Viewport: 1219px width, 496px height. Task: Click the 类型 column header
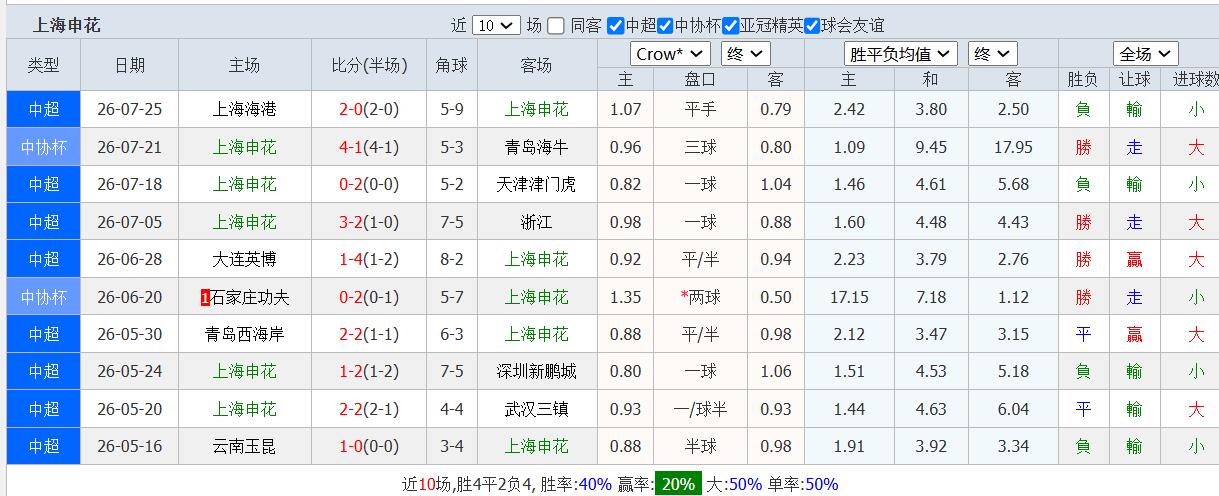click(44, 65)
